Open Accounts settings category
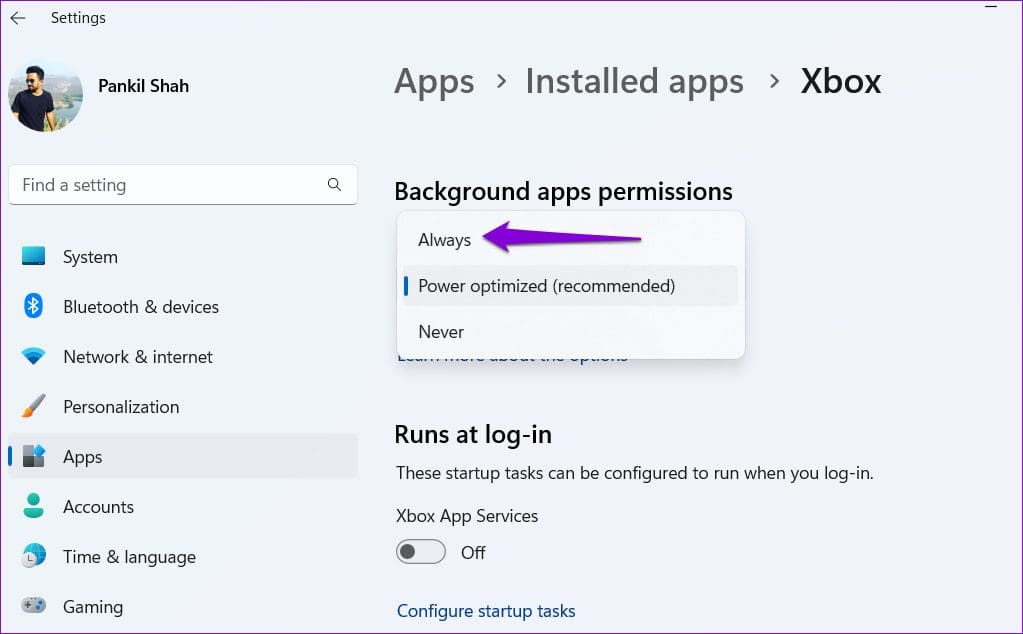 tap(183, 506)
